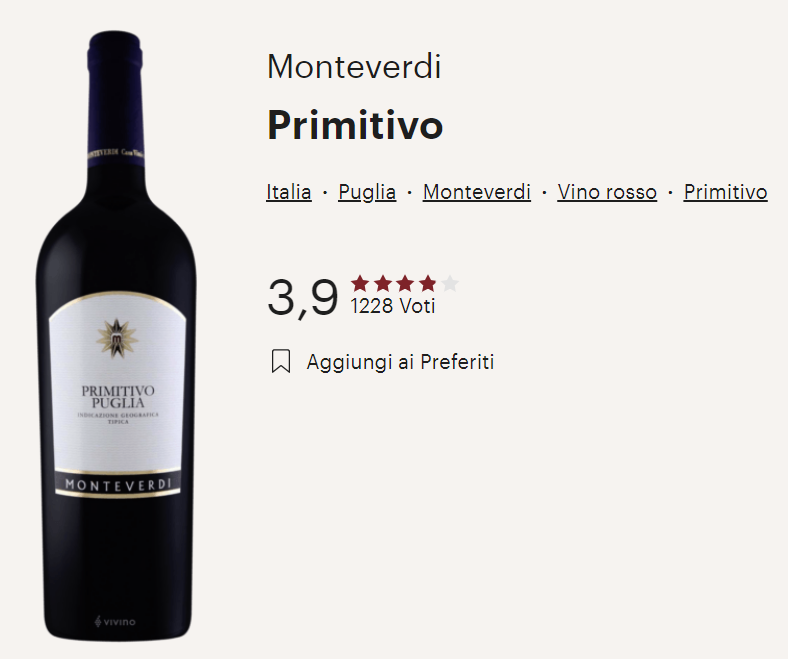Click the Vivino logo on the bottle
Viewport: 788px width, 659px height.
tap(115, 622)
